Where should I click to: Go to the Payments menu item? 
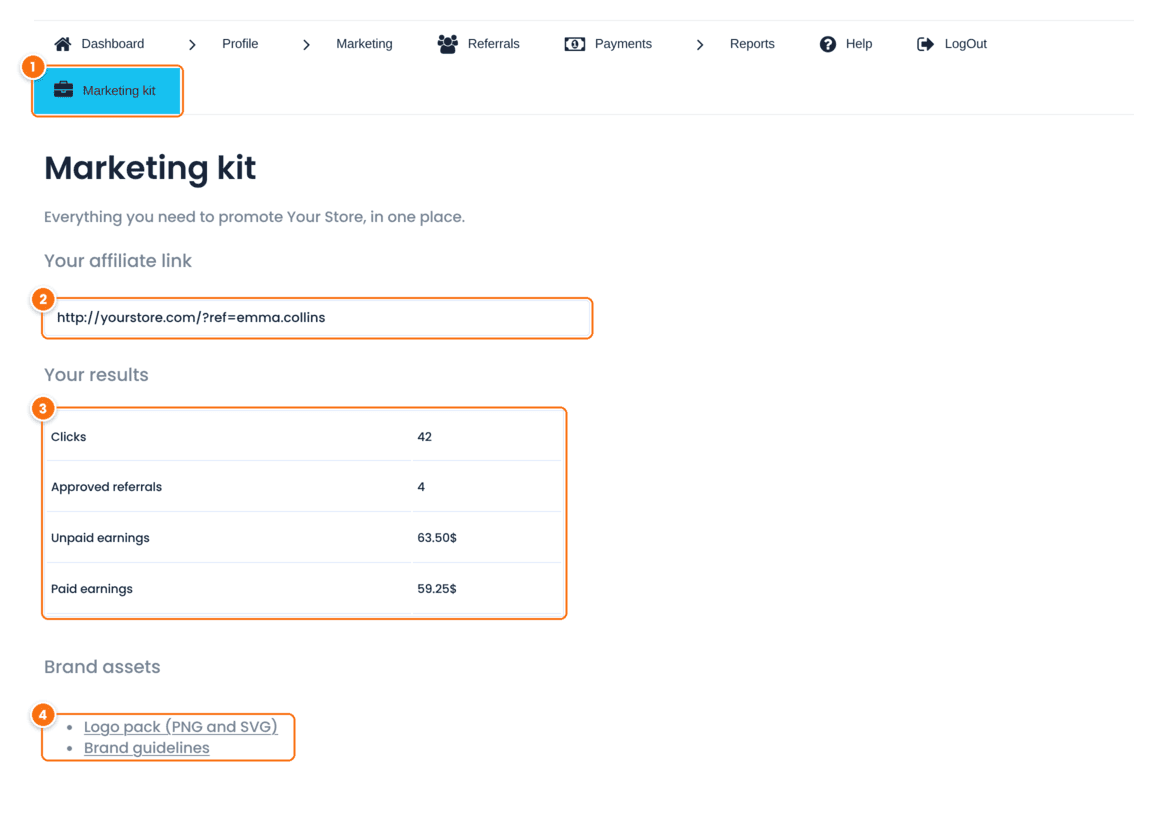[623, 44]
